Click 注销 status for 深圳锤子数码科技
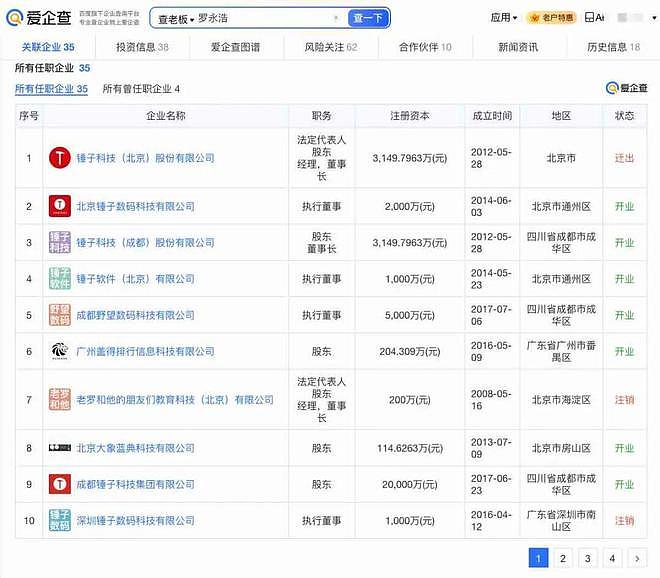The height and width of the screenshot is (578, 660). [625, 521]
